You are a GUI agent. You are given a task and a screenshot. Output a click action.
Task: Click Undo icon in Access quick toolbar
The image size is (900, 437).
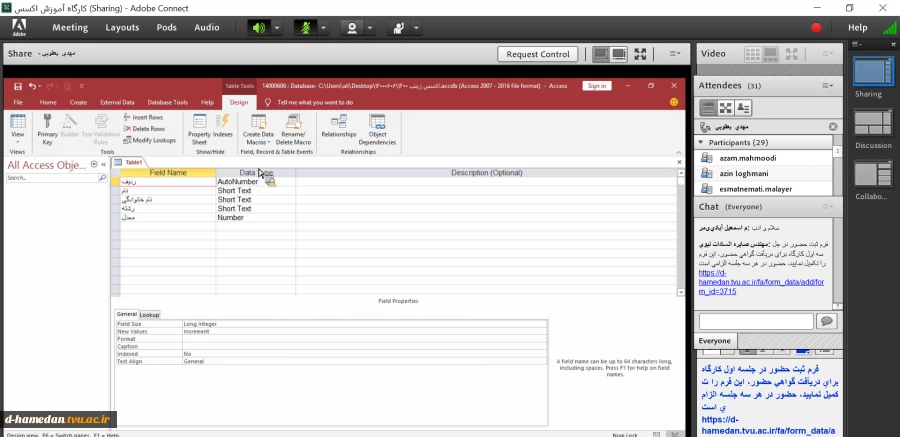point(32,86)
